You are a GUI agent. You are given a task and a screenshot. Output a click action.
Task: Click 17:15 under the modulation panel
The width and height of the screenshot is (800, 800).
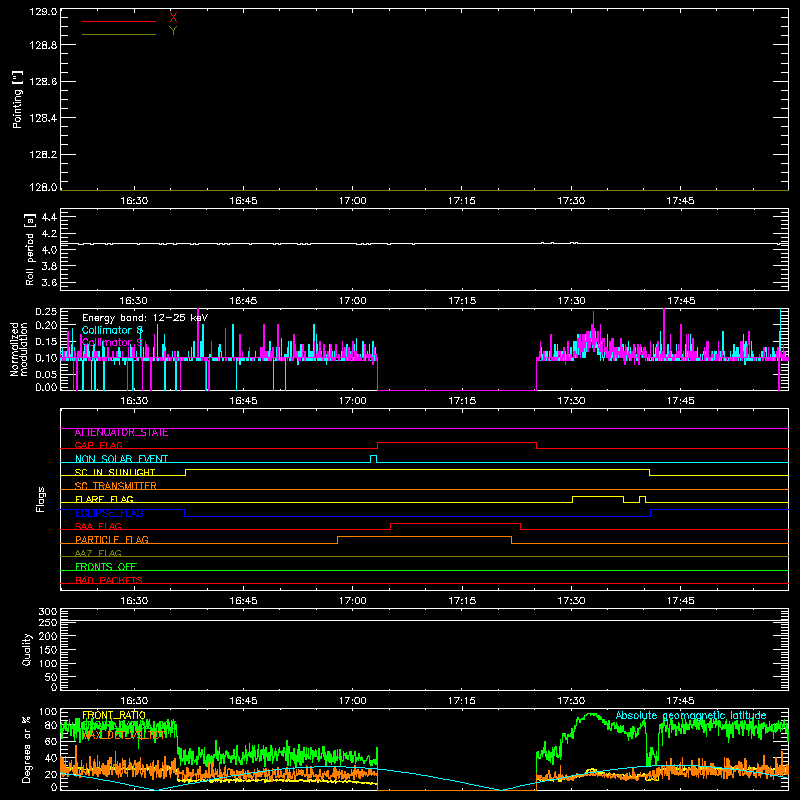click(462, 401)
